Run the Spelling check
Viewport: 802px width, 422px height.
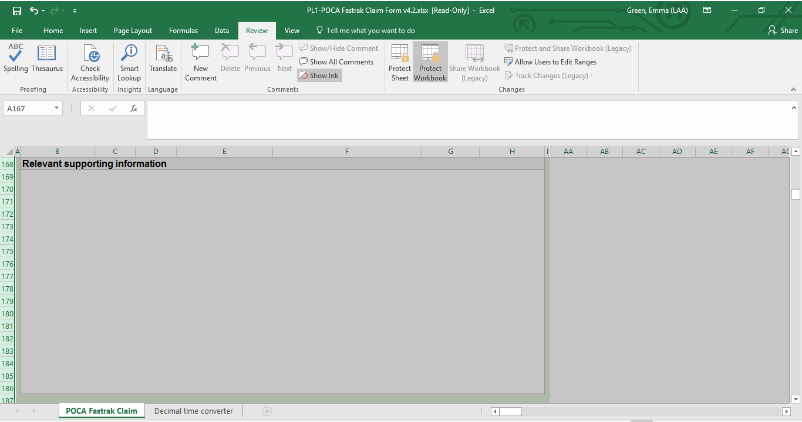[x=16, y=58]
